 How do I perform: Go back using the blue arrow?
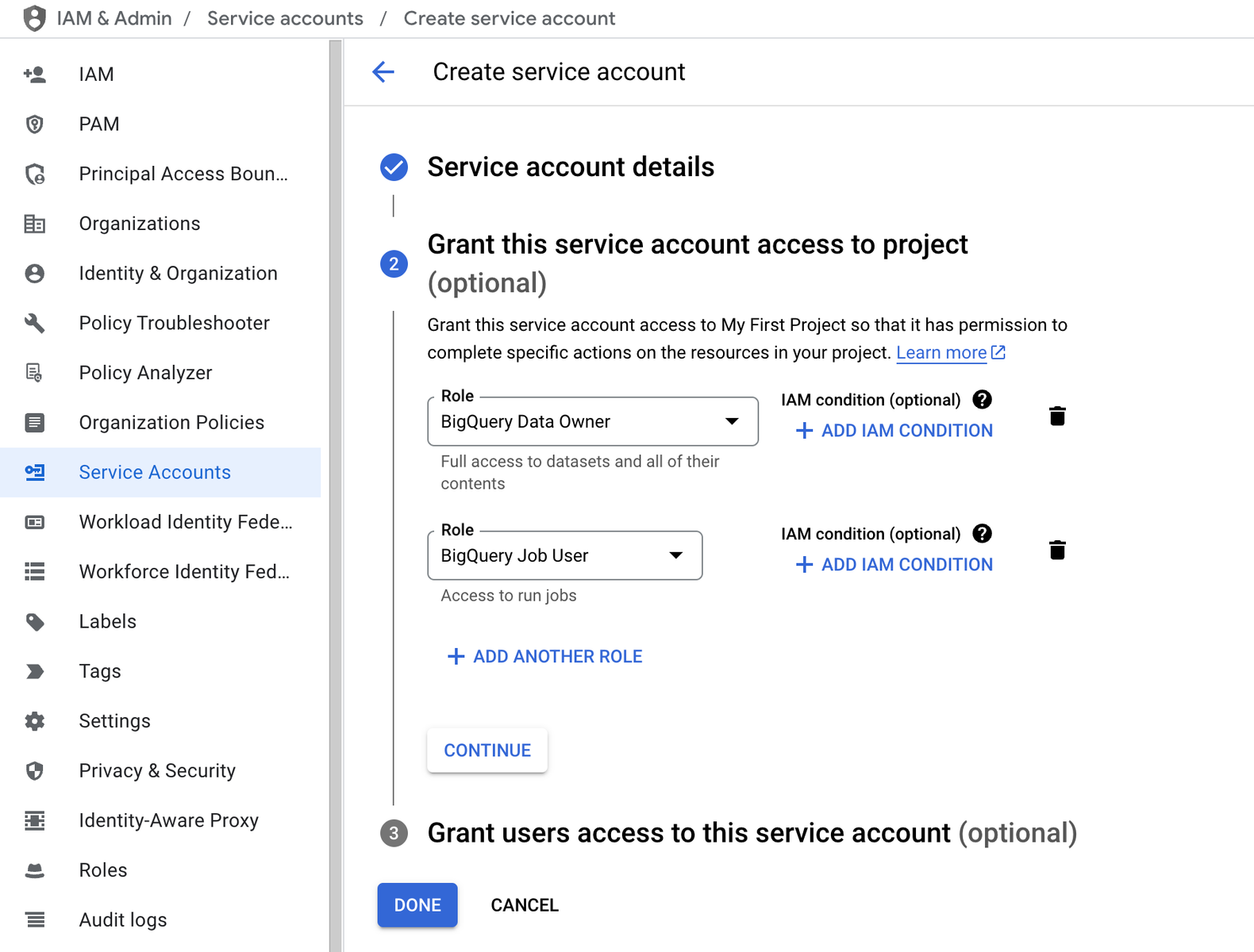click(x=383, y=72)
